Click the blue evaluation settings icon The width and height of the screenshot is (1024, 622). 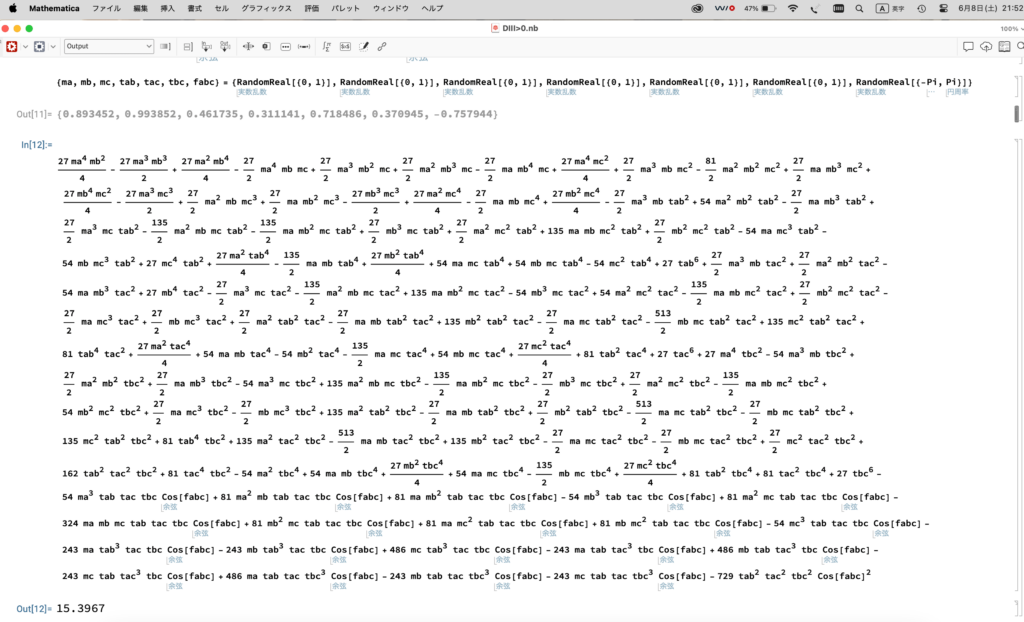coord(40,46)
